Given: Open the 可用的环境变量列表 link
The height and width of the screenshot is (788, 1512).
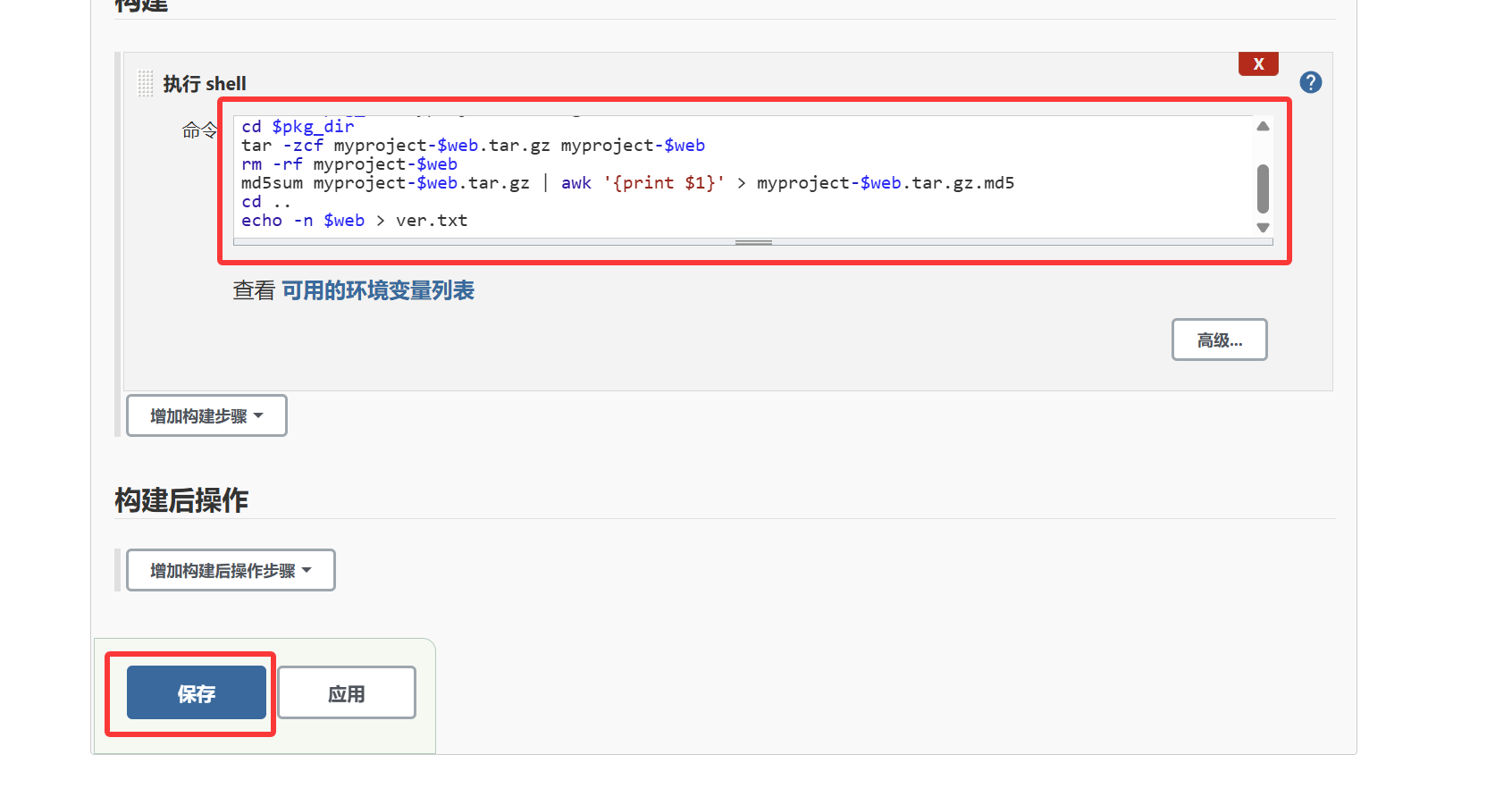Looking at the screenshot, I should (378, 290).
